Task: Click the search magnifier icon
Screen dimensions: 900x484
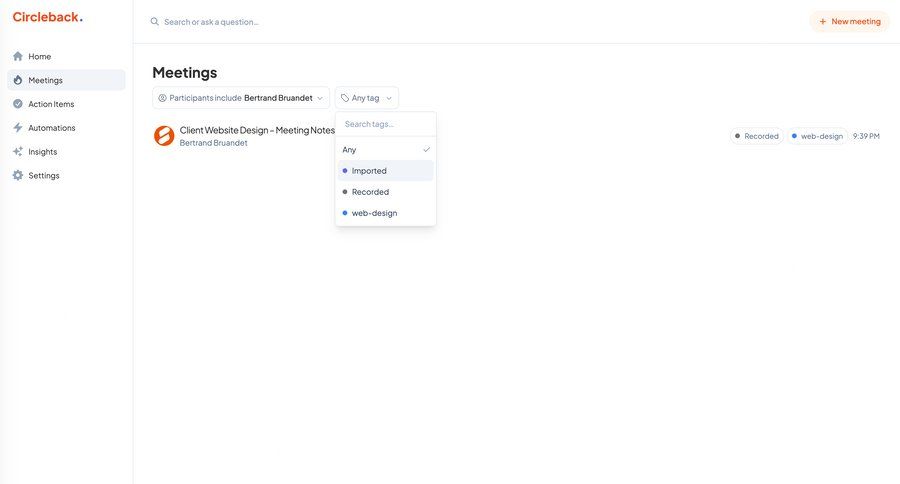Action: (x=155, y=21)
